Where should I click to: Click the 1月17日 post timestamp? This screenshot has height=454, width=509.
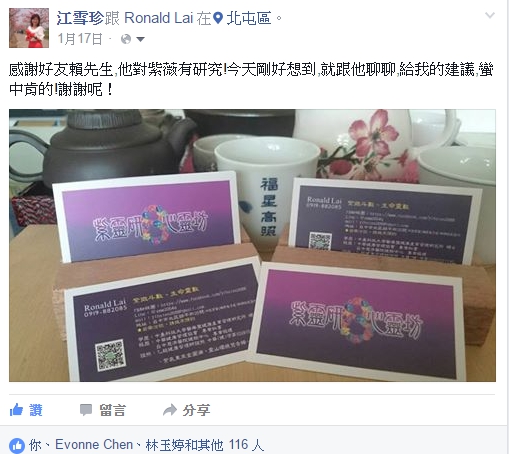click(80, 39)
